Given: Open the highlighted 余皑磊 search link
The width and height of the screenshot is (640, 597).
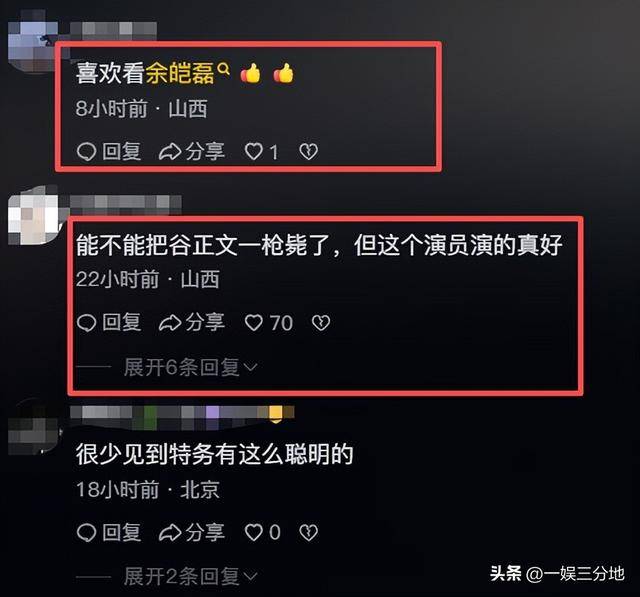Looking at the screenshot, I should 188,73.
